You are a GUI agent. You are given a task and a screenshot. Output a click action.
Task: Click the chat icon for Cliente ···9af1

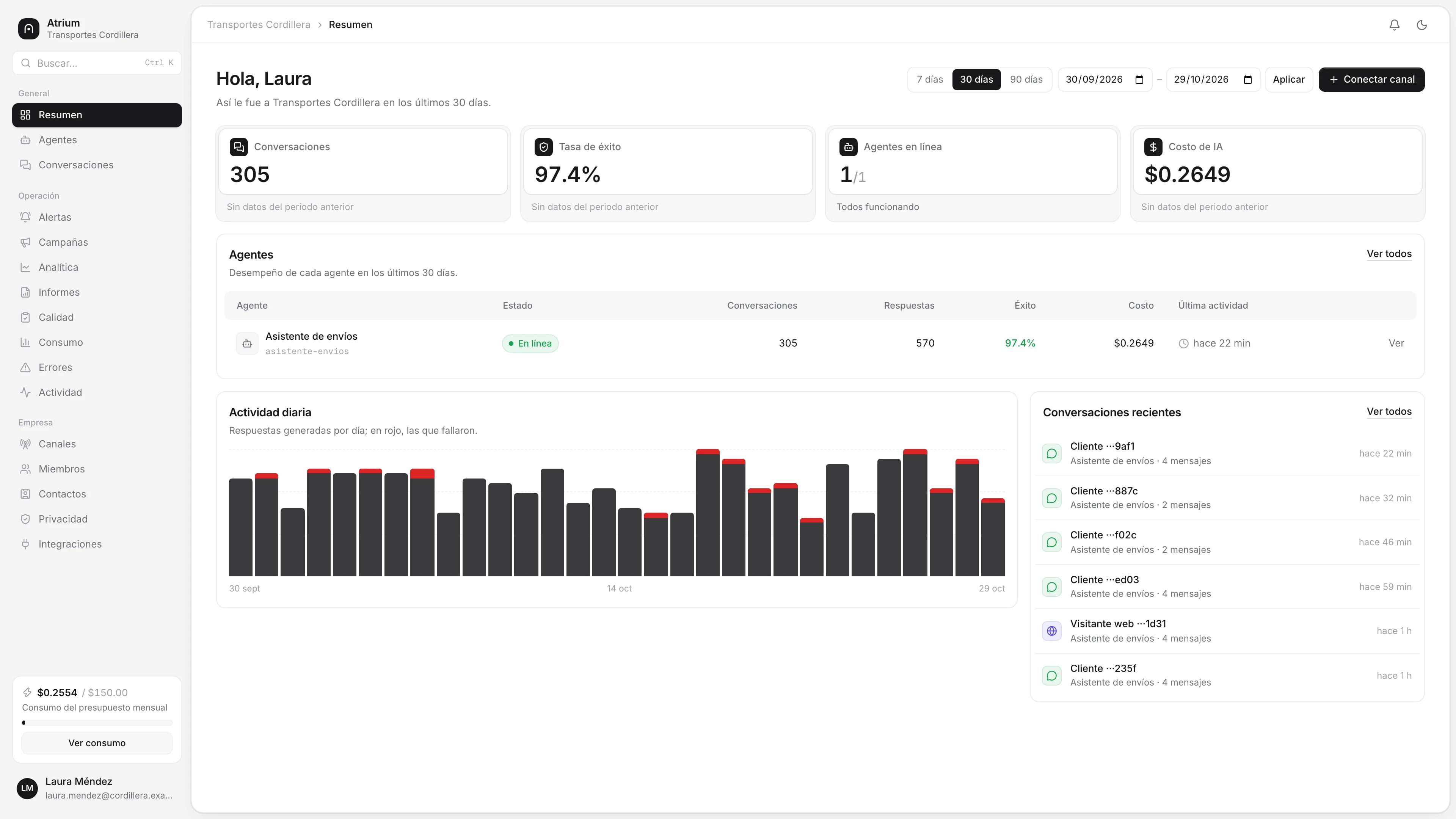[1052, 454]
